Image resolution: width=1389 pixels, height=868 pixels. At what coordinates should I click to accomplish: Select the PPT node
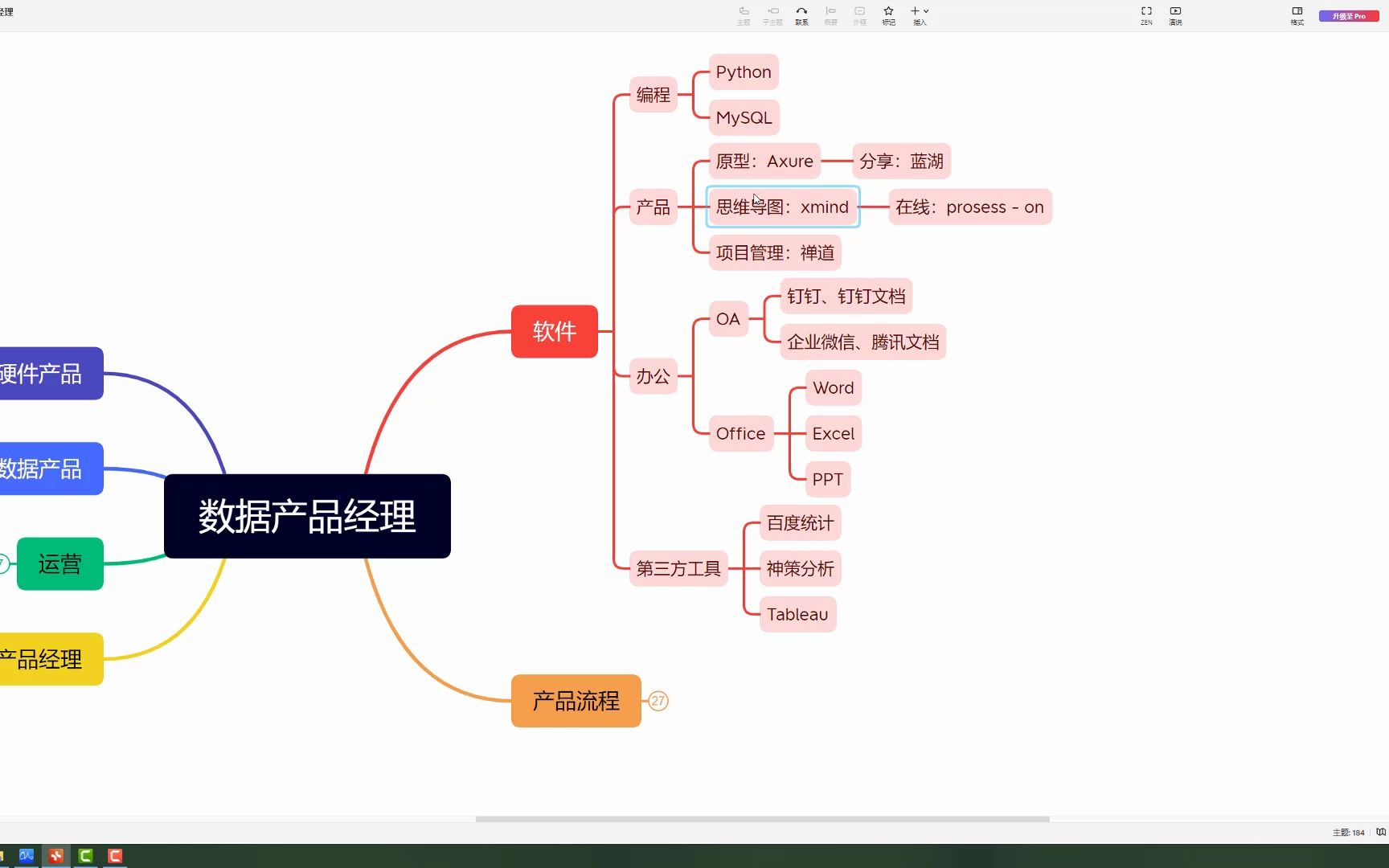coord(828,480)
